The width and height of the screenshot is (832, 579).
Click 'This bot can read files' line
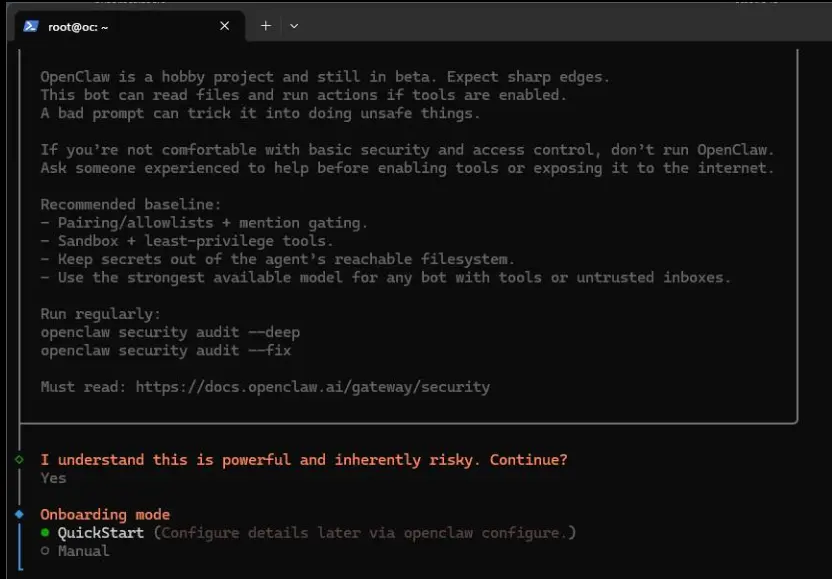[304, 95]
